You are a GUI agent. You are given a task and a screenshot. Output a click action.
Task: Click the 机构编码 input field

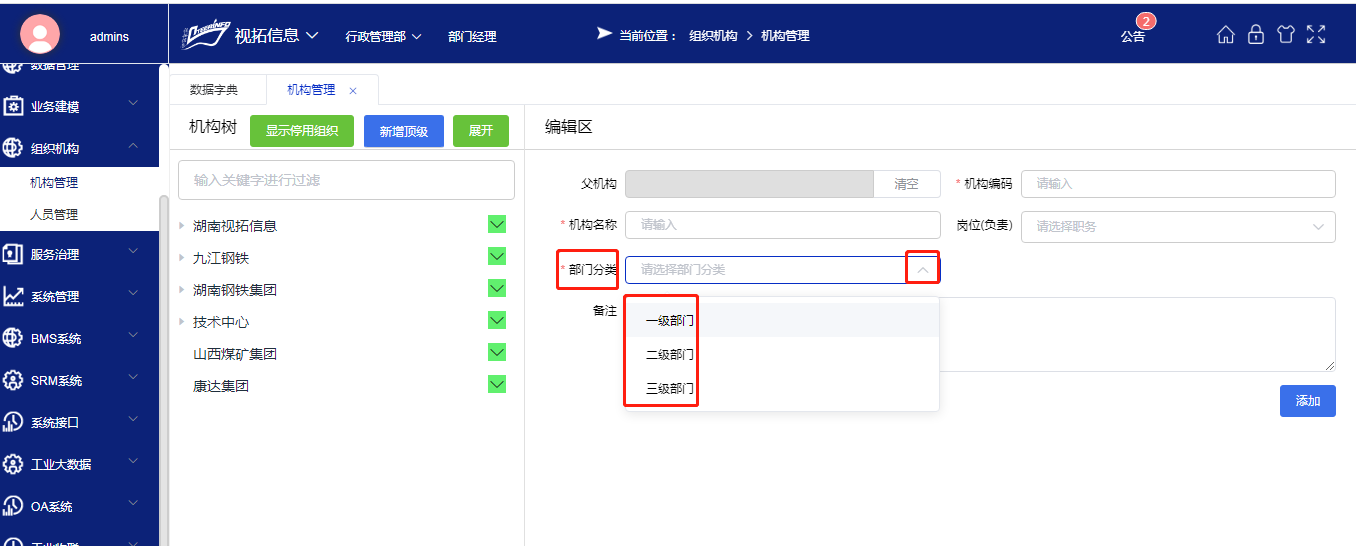(x=1178, y=184)
